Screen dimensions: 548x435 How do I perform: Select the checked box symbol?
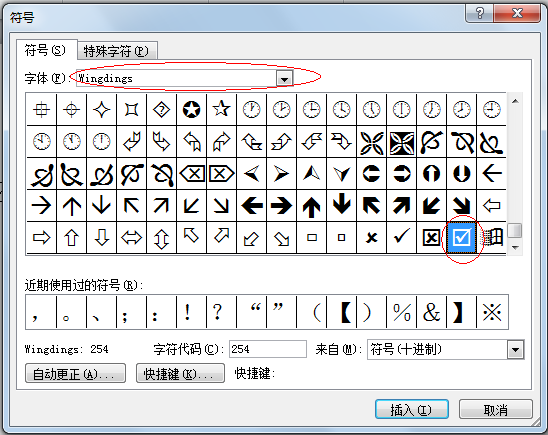[462, 238]
